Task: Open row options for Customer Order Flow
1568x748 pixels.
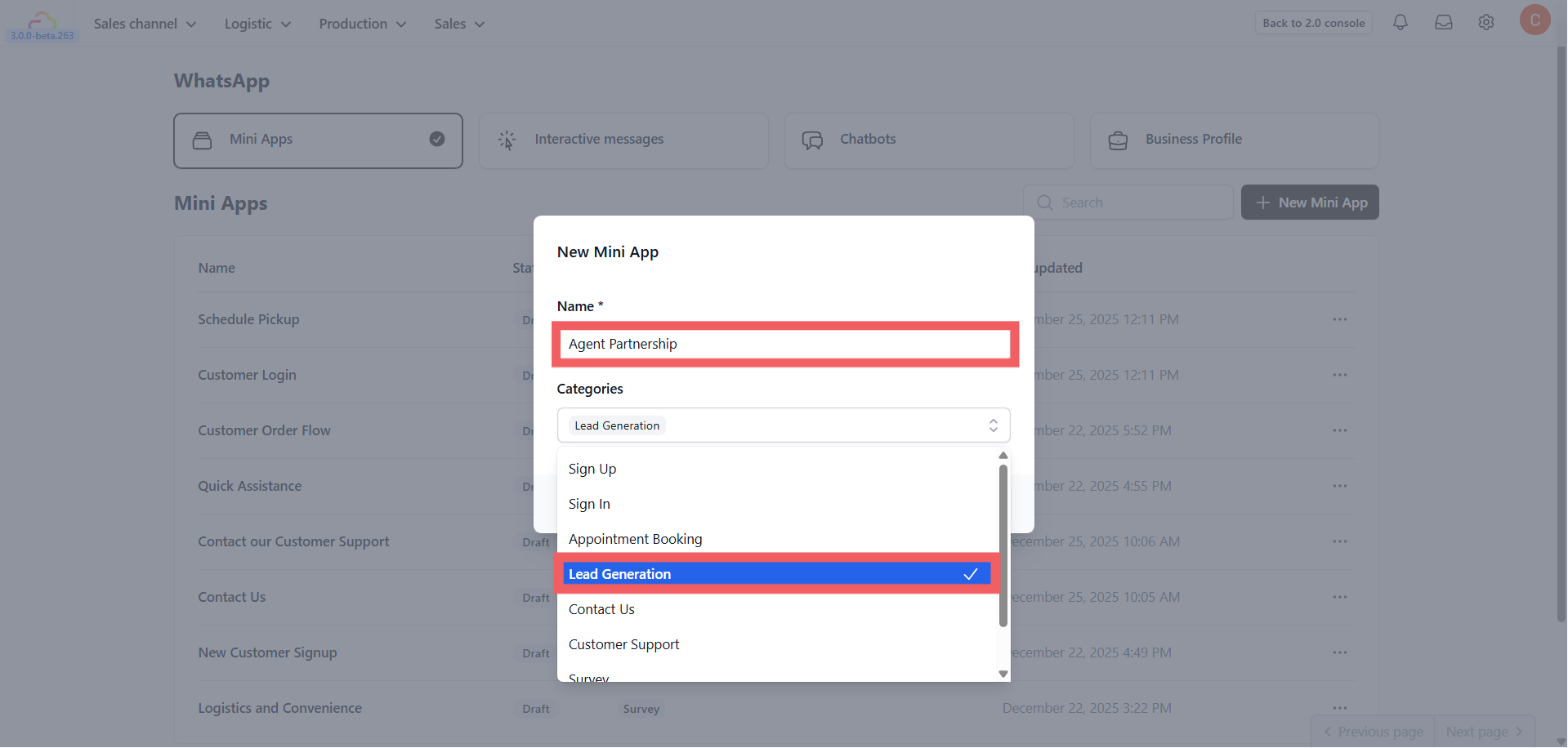Action: [1339, 430]
